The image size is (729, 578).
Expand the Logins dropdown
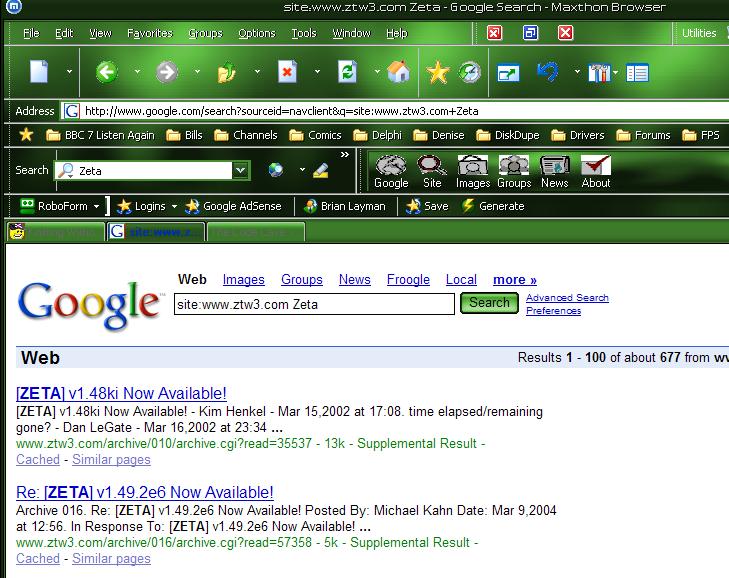pyautogui.click(x=174, y=206)
